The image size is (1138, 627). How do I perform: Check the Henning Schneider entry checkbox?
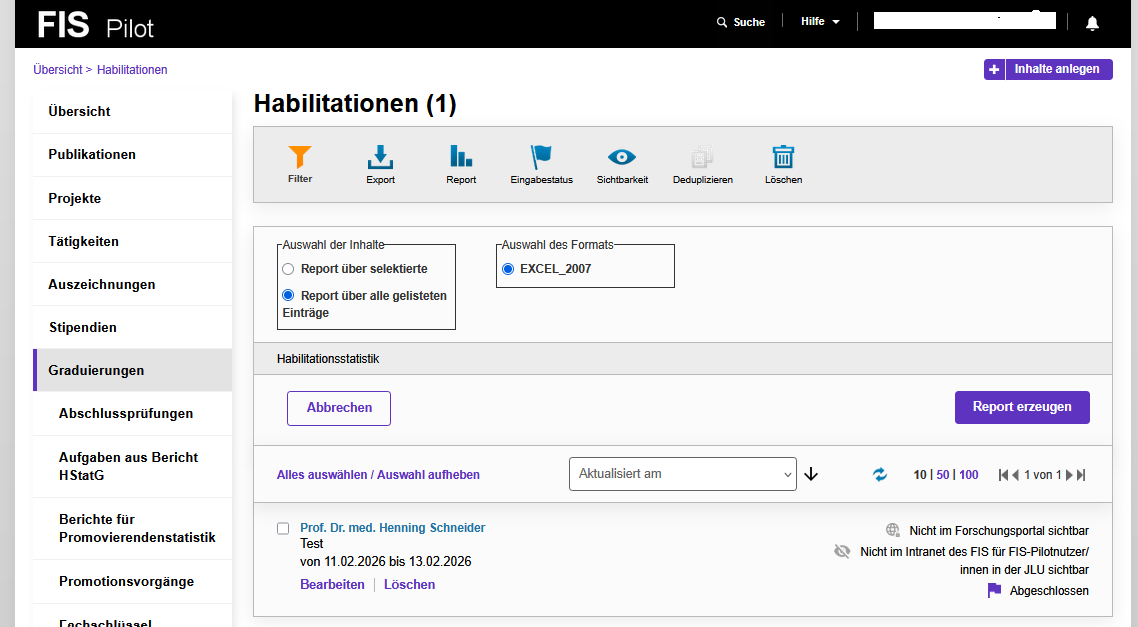coord(283,528)
